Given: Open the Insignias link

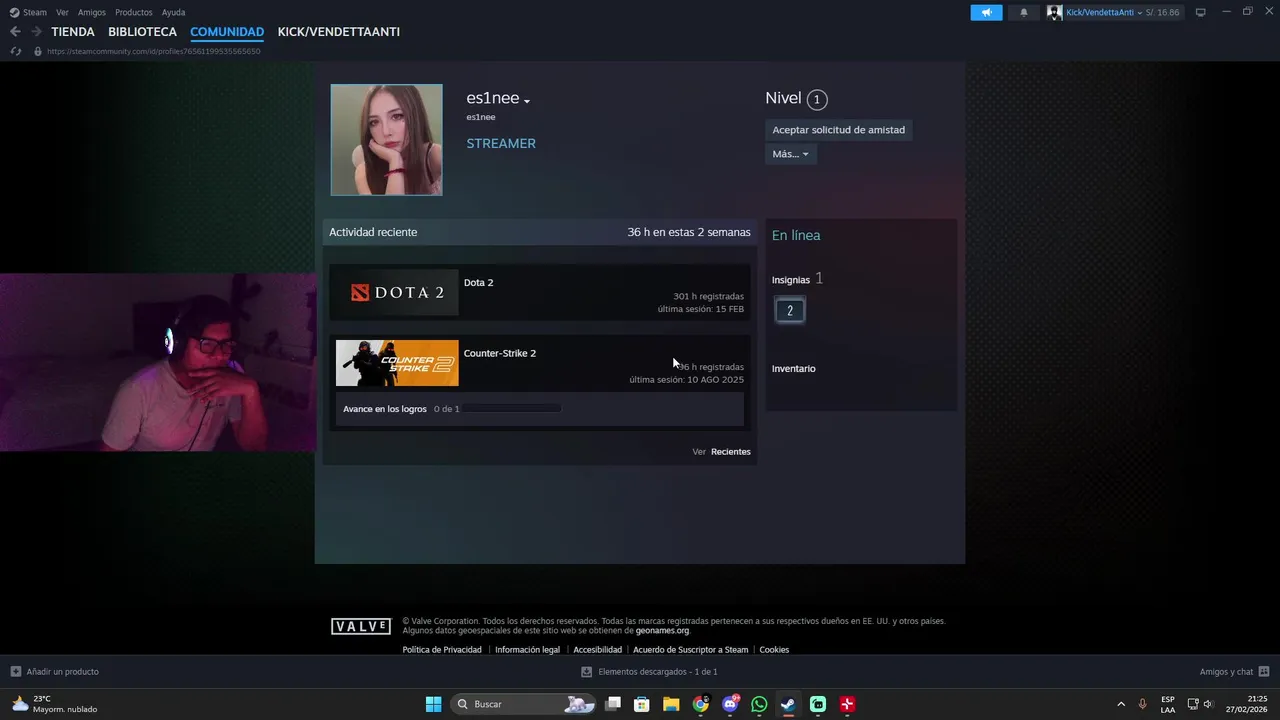Looking at the screenshot, I should [791, 280].
